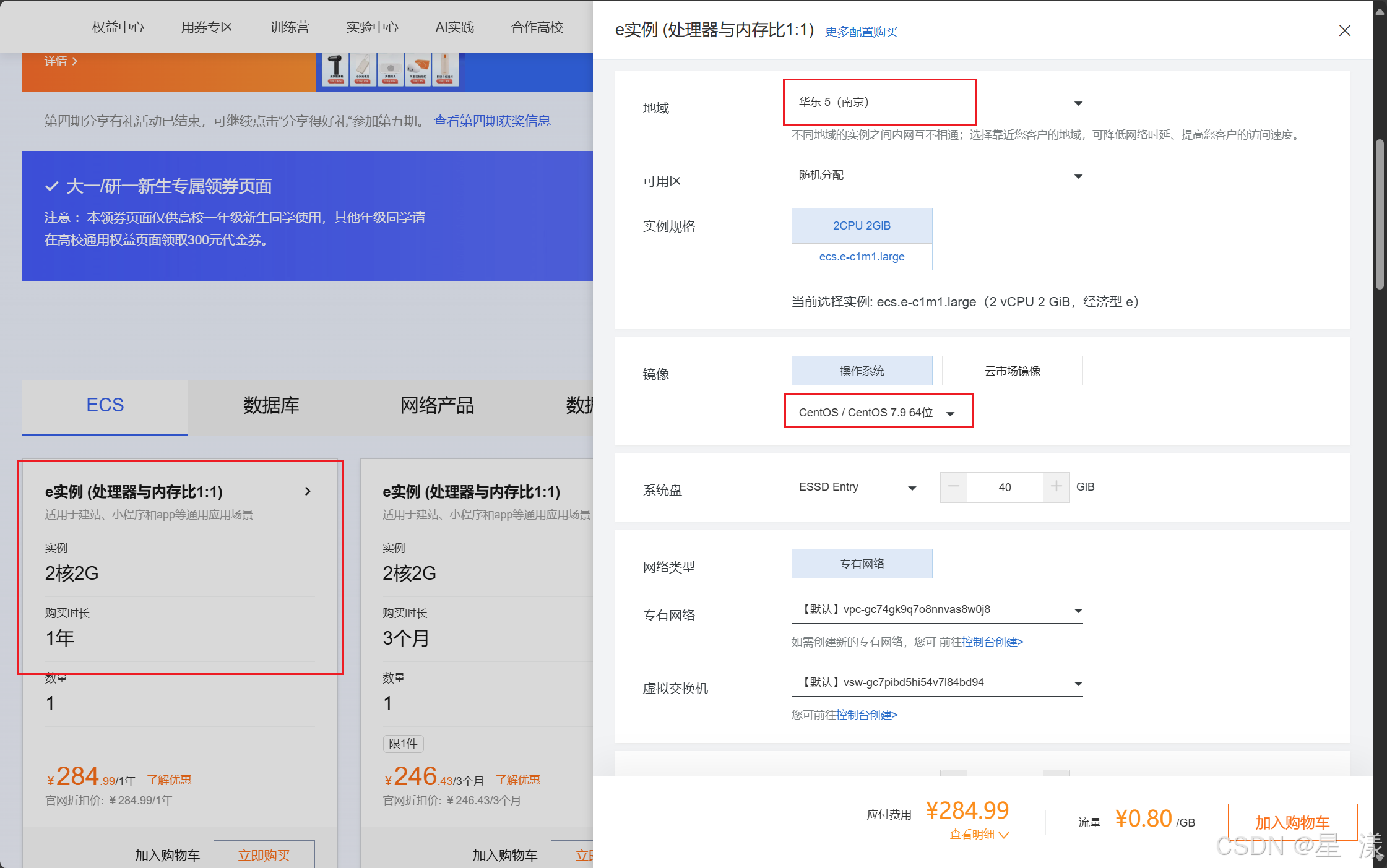Click 加入购物车 on the 3个月 e实例 card
This screenshot has width=1387, height=868.
(505, 855)
